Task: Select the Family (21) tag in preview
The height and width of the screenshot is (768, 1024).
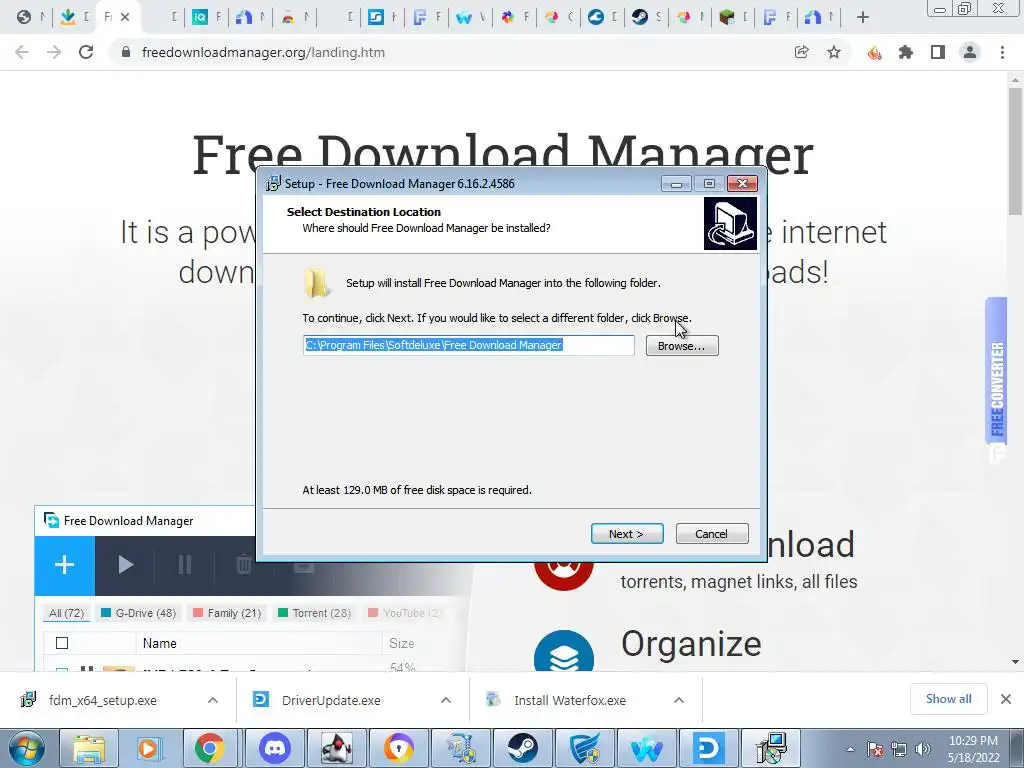Action: point(227,613)
